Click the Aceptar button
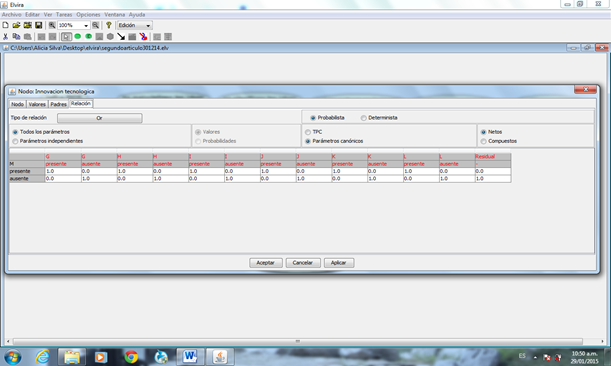 pos(266,263)
